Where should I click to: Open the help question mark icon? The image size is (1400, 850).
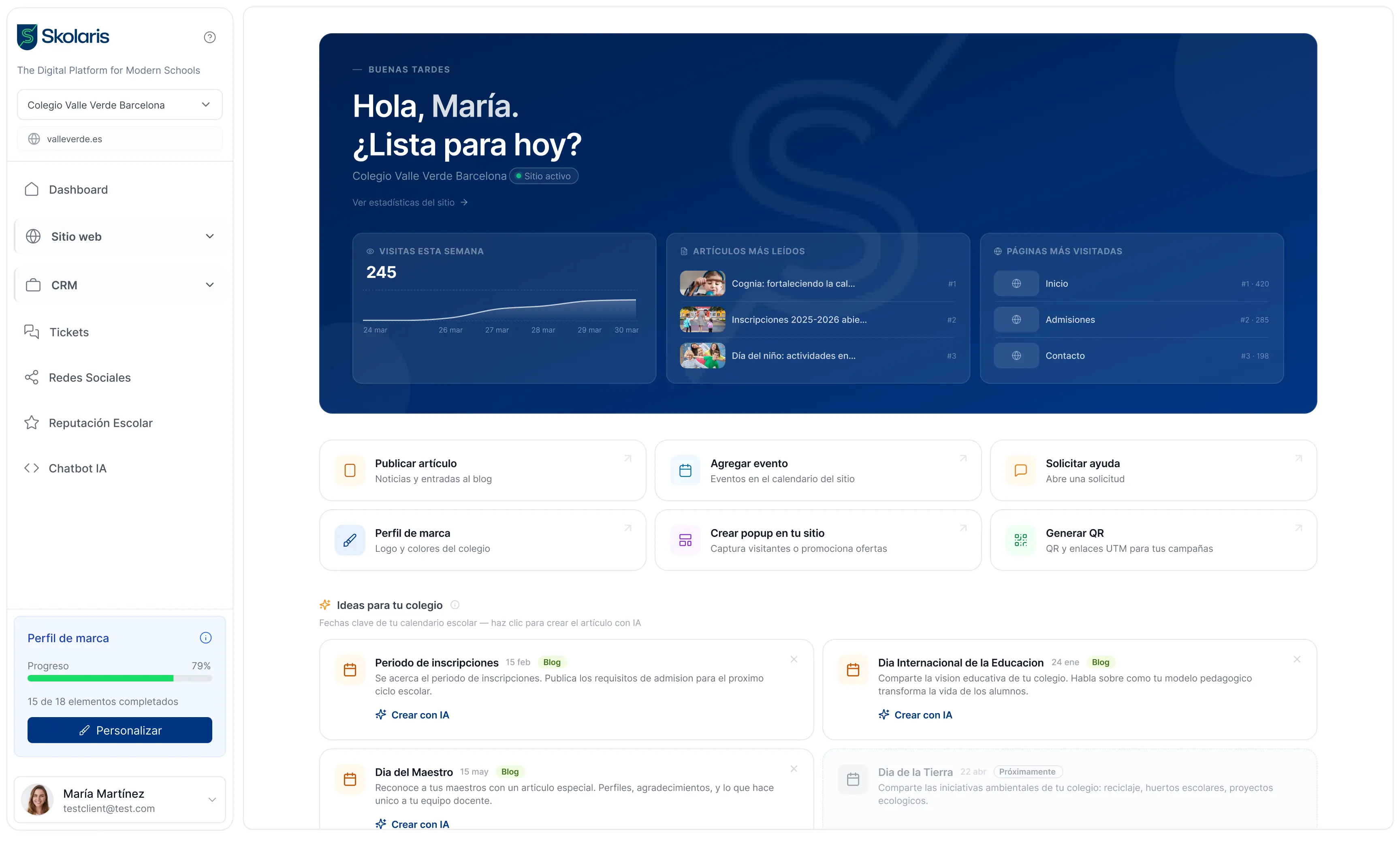pos(209,37)
